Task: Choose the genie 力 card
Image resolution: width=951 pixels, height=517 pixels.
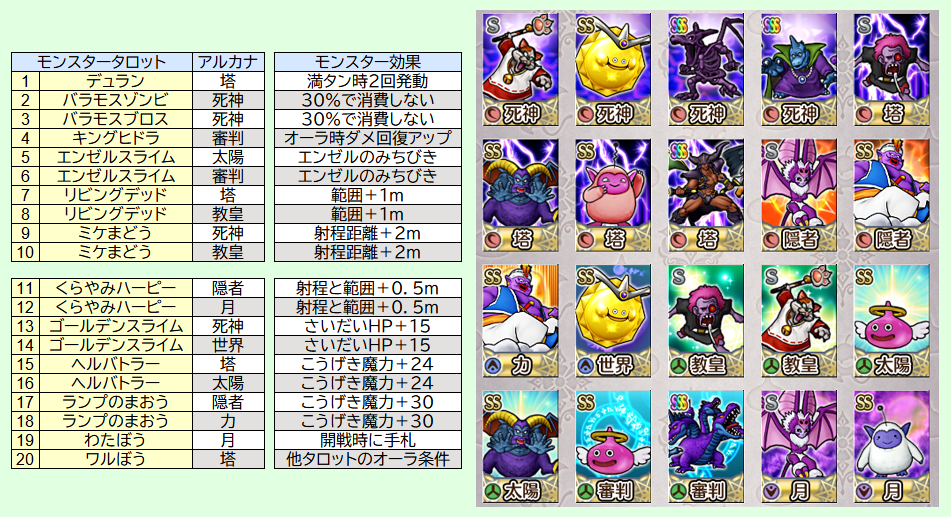Action: 520,320
